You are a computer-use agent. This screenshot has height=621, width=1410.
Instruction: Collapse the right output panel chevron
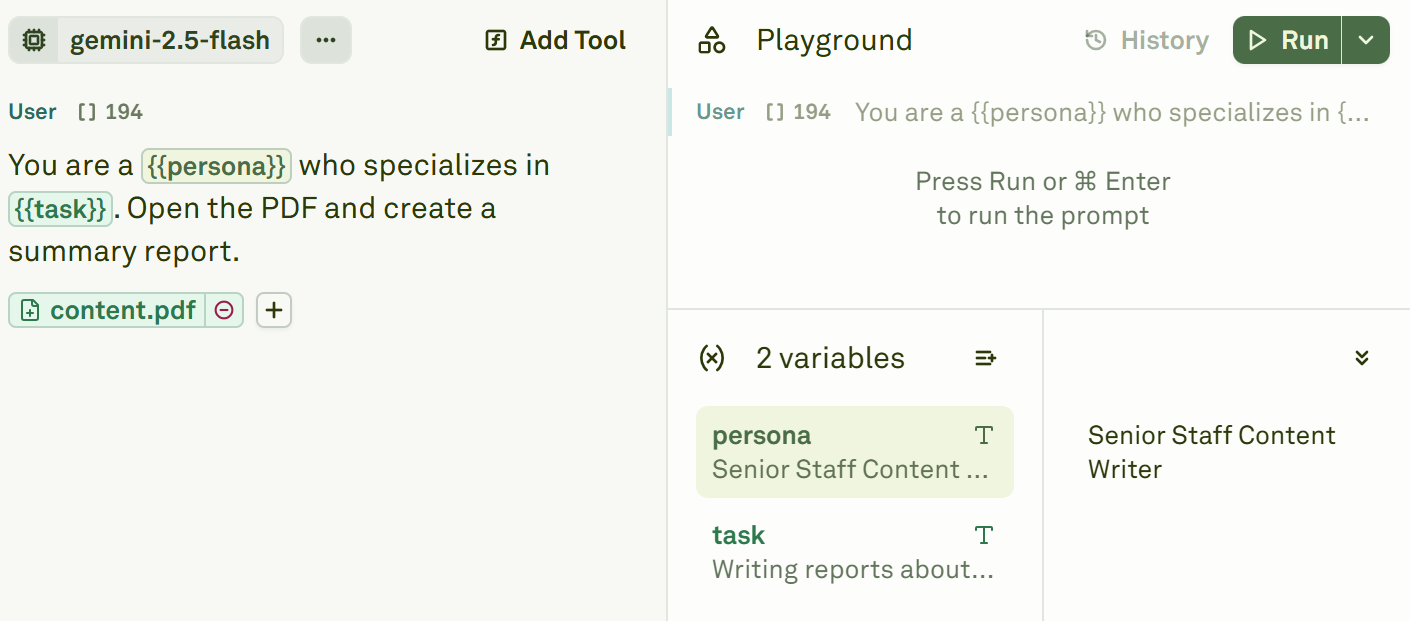(x=1361, y=357)
